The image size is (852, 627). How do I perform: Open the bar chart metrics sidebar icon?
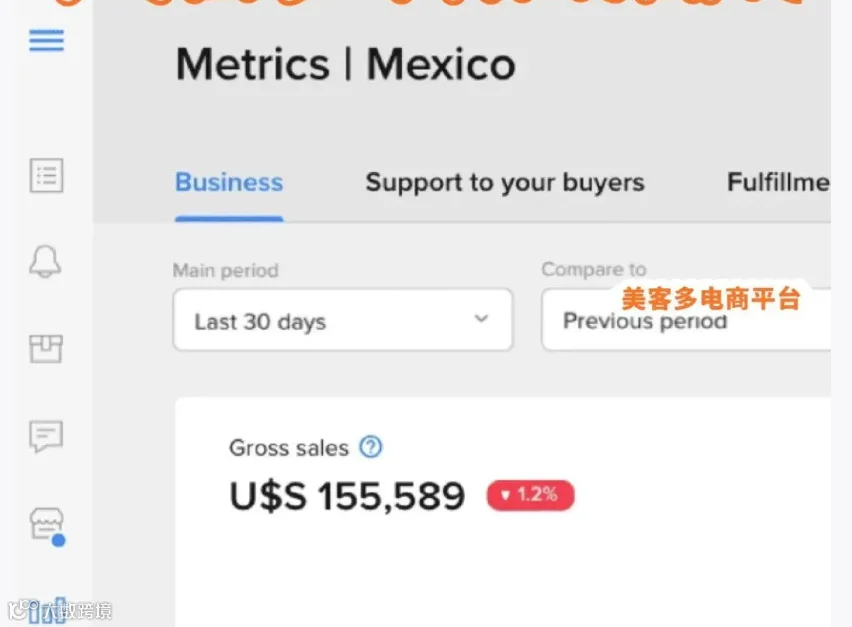(x=47, y=610)
